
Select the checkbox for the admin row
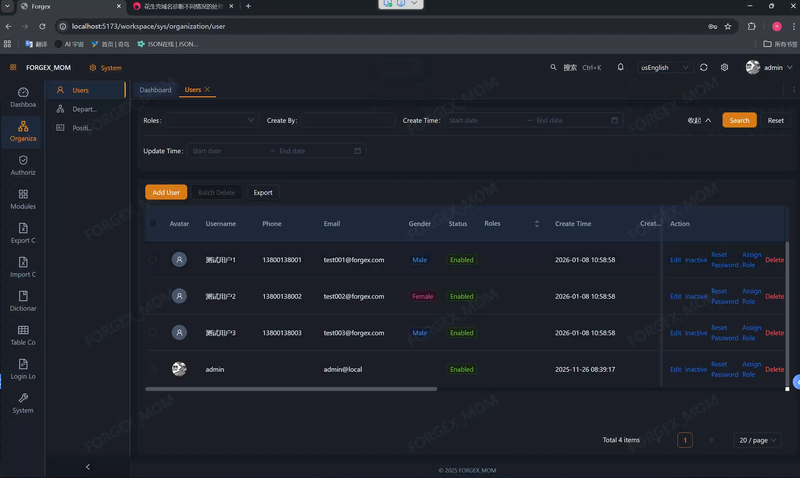click(x=153, y=369)
